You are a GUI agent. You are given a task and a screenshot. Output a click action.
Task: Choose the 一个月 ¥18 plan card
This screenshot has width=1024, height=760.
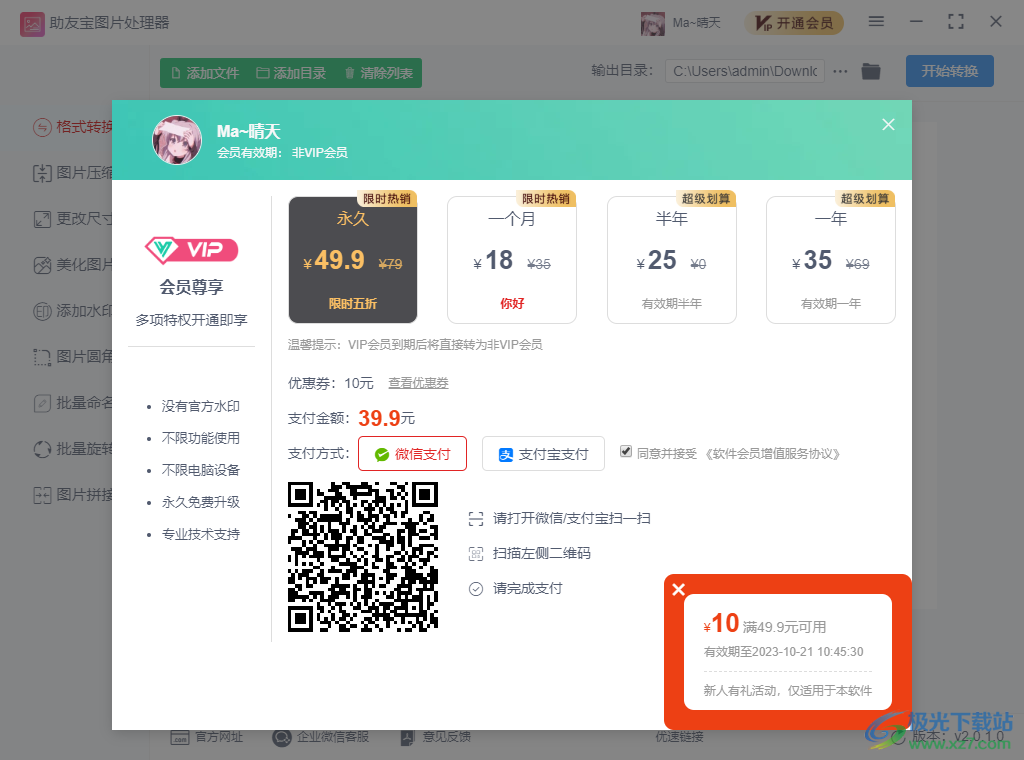click(x=512, y=260)
